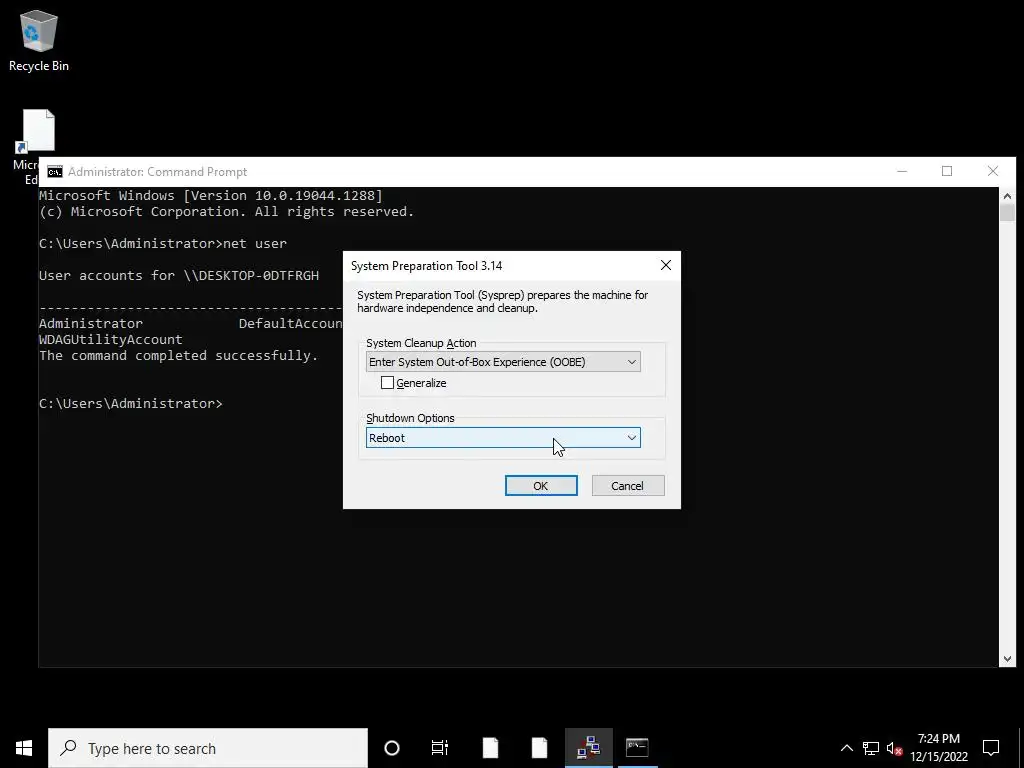Open Task View on the taskbar
The image size is (1024, 768).
(440, 748)
